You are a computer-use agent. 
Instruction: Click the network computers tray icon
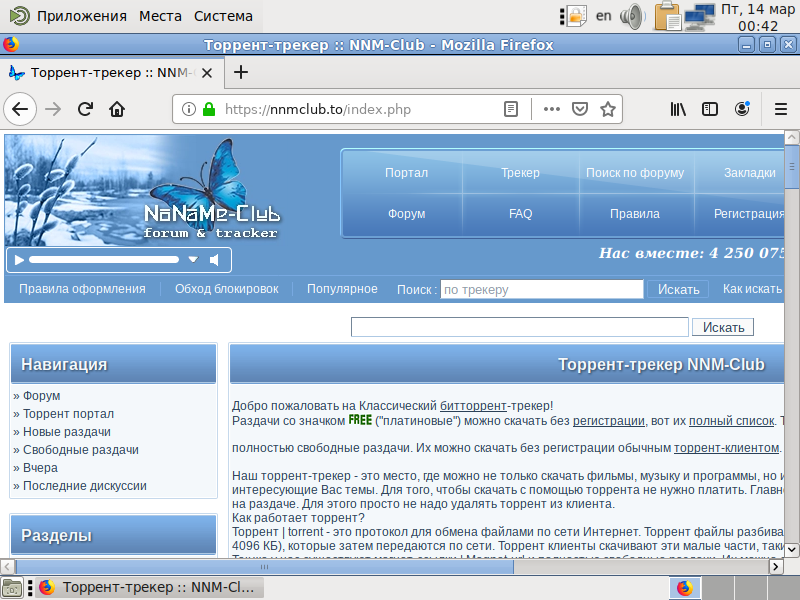699,17
